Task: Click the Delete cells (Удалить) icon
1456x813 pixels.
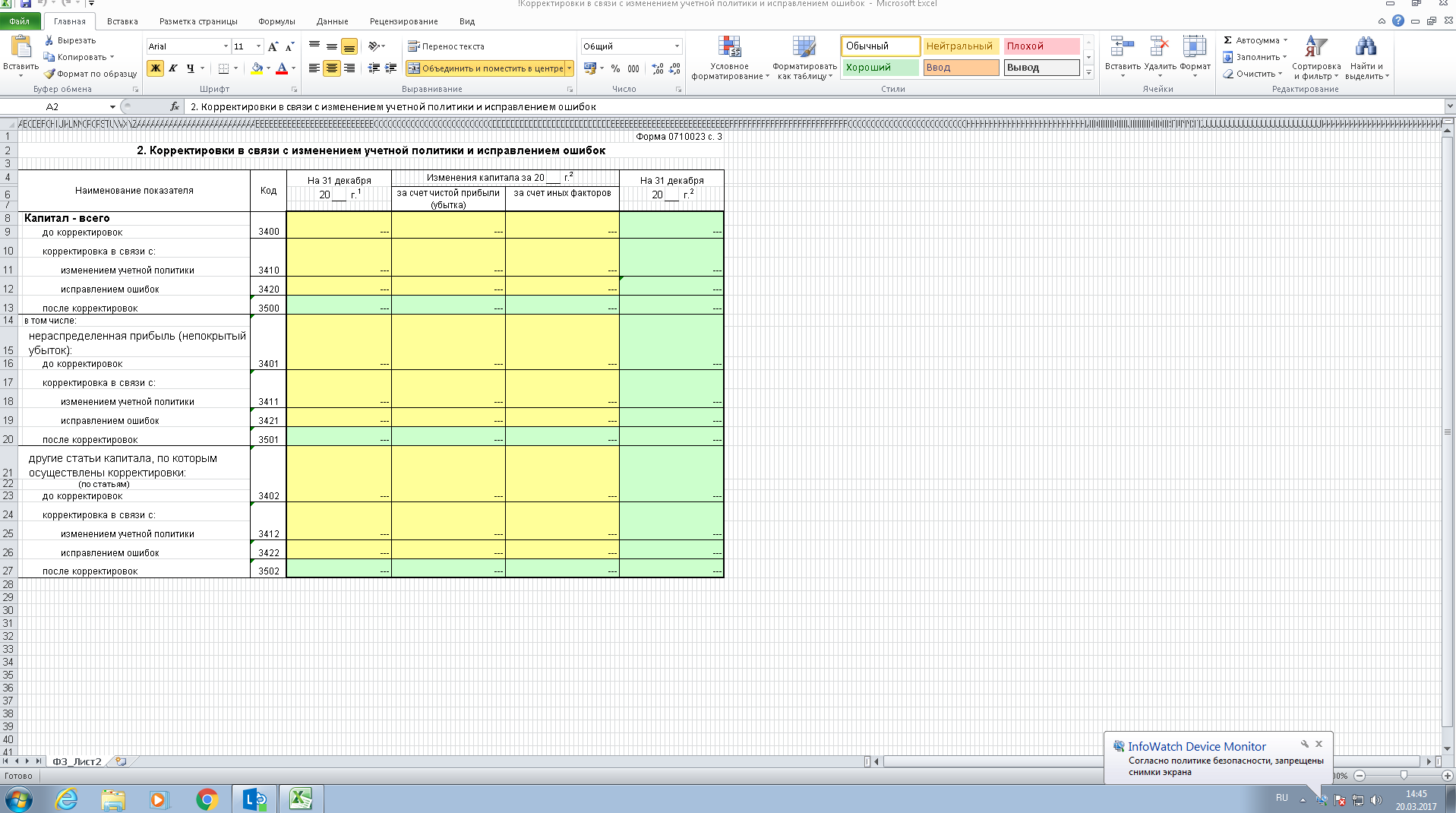Action: click(x=1159, y=47)
